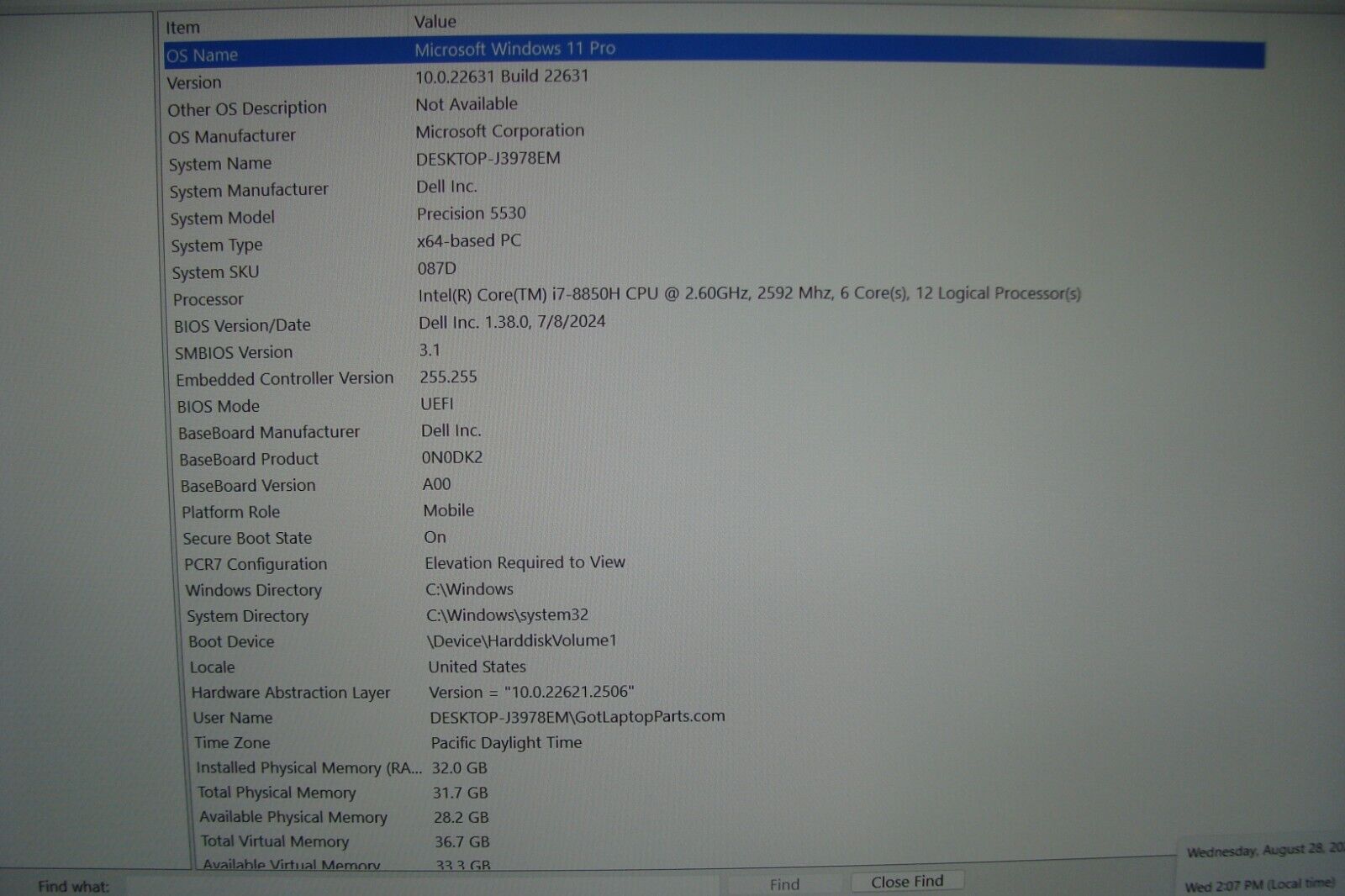Select the Precision 5530 value
The image size is (1345, 896).
(x=471, y=213)
